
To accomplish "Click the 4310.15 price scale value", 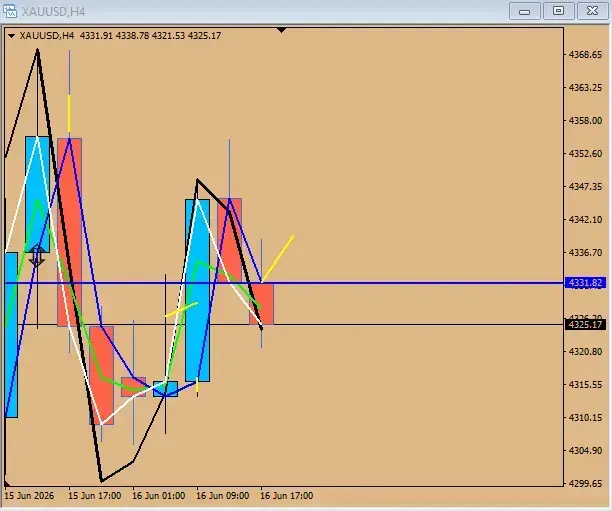I will [x=585, y=417].
